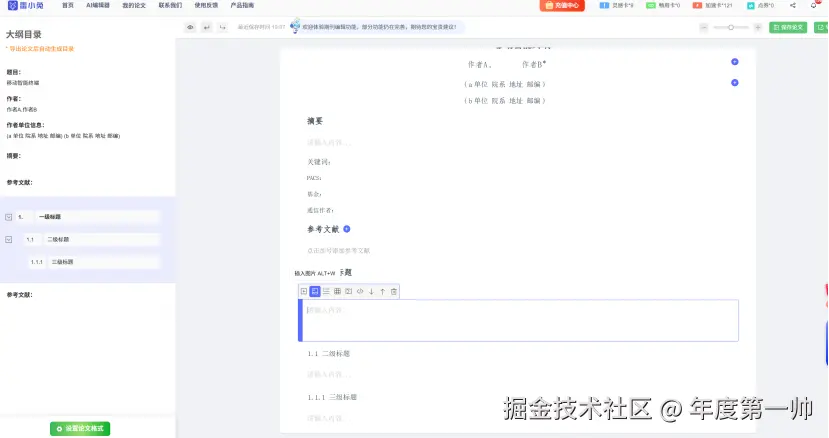Click the green card balance icon
Screen dimensions: 829x438
point(651,5)
